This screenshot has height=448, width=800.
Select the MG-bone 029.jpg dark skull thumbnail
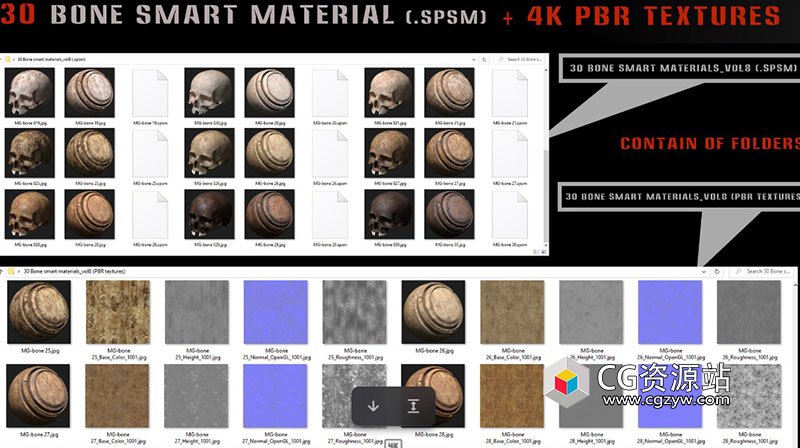(210, 214)
